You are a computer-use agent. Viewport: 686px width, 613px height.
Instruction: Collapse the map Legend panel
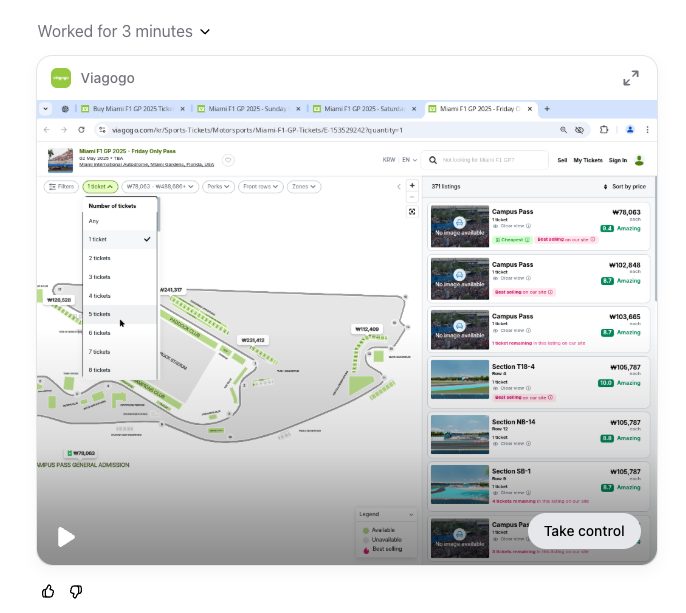[411, 514]
